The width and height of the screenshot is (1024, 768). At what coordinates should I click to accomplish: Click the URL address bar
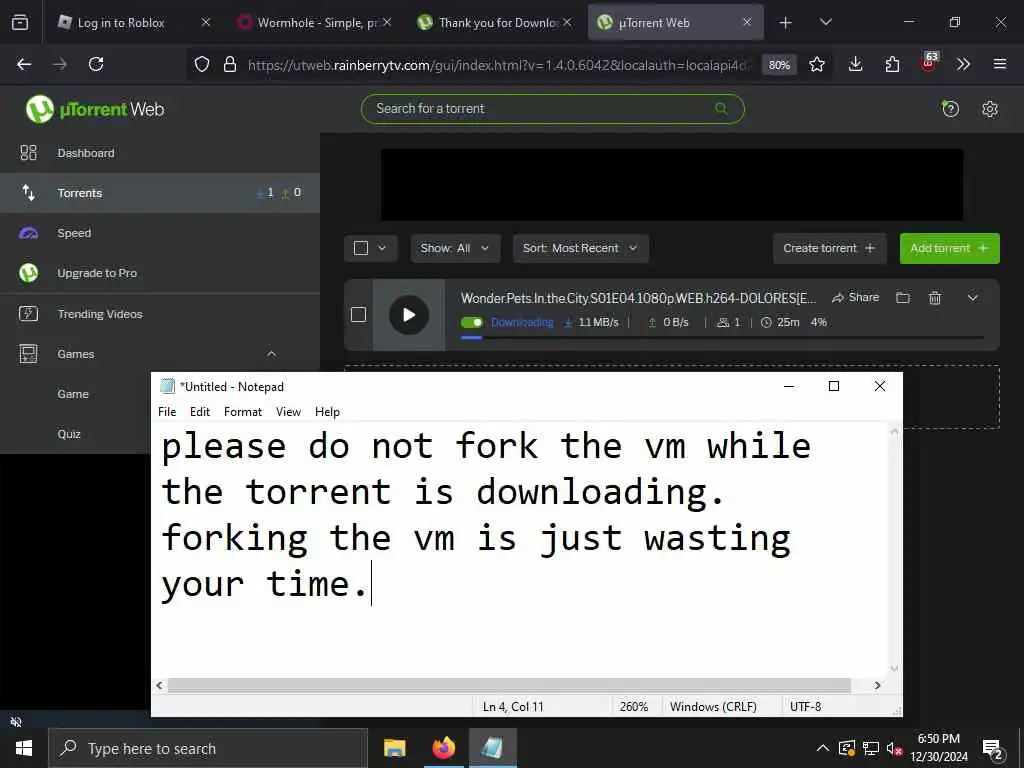500,65
